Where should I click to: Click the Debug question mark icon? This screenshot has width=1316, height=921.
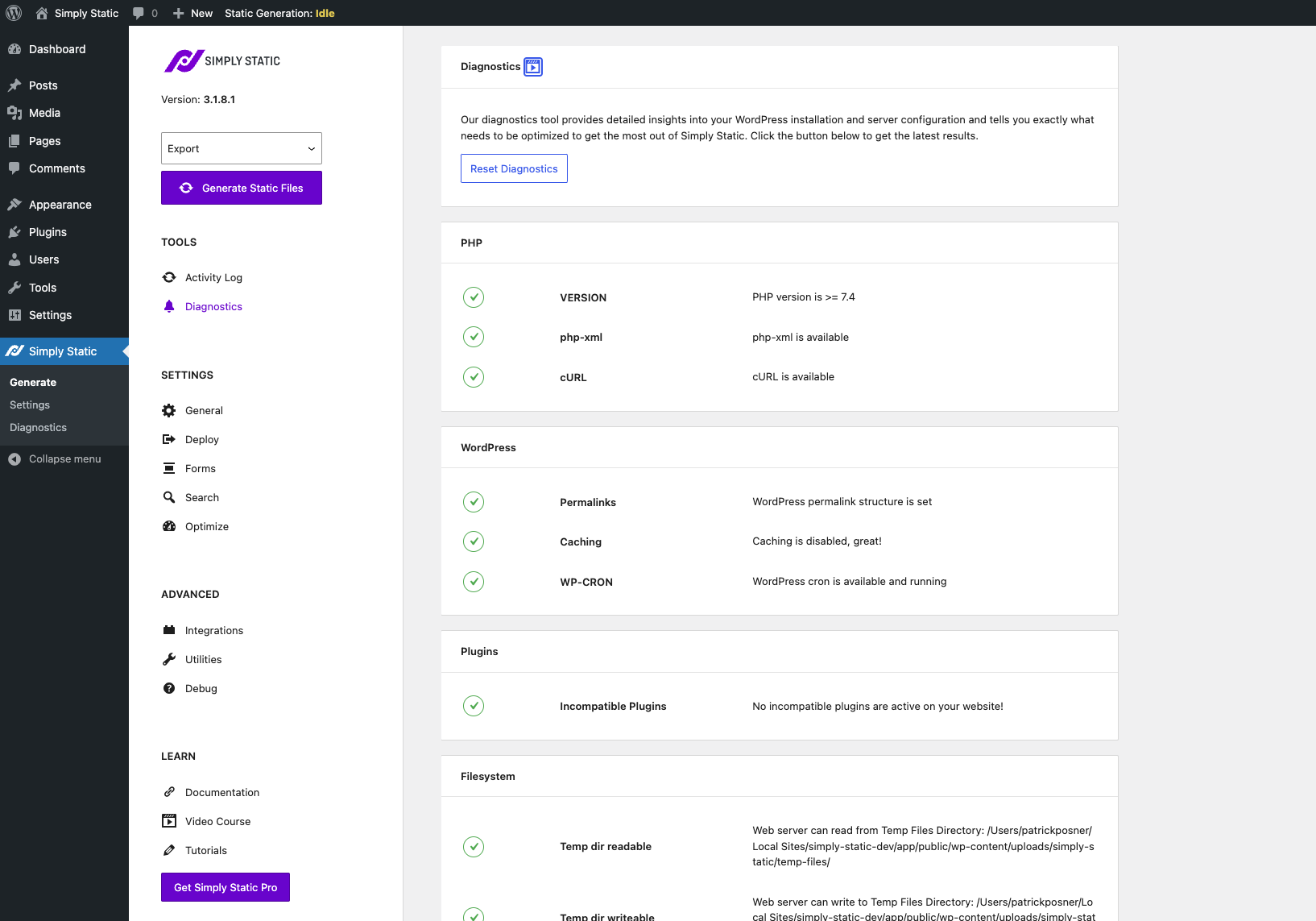[x=169, y=688]
